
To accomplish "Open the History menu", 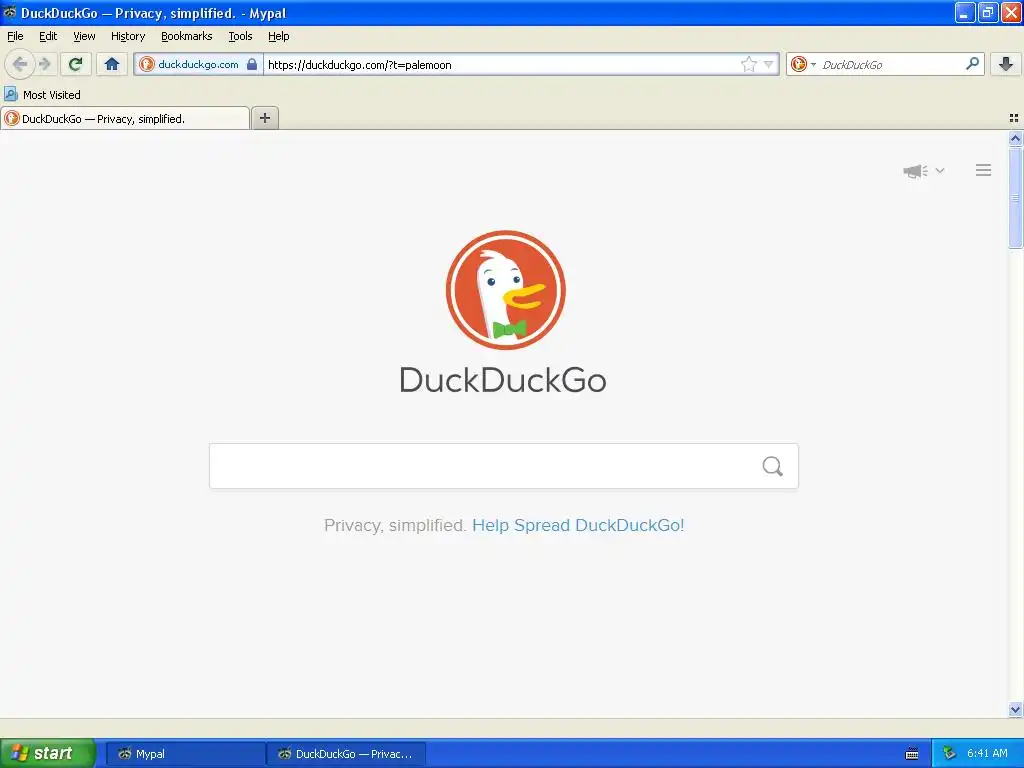I will [127, 37].
